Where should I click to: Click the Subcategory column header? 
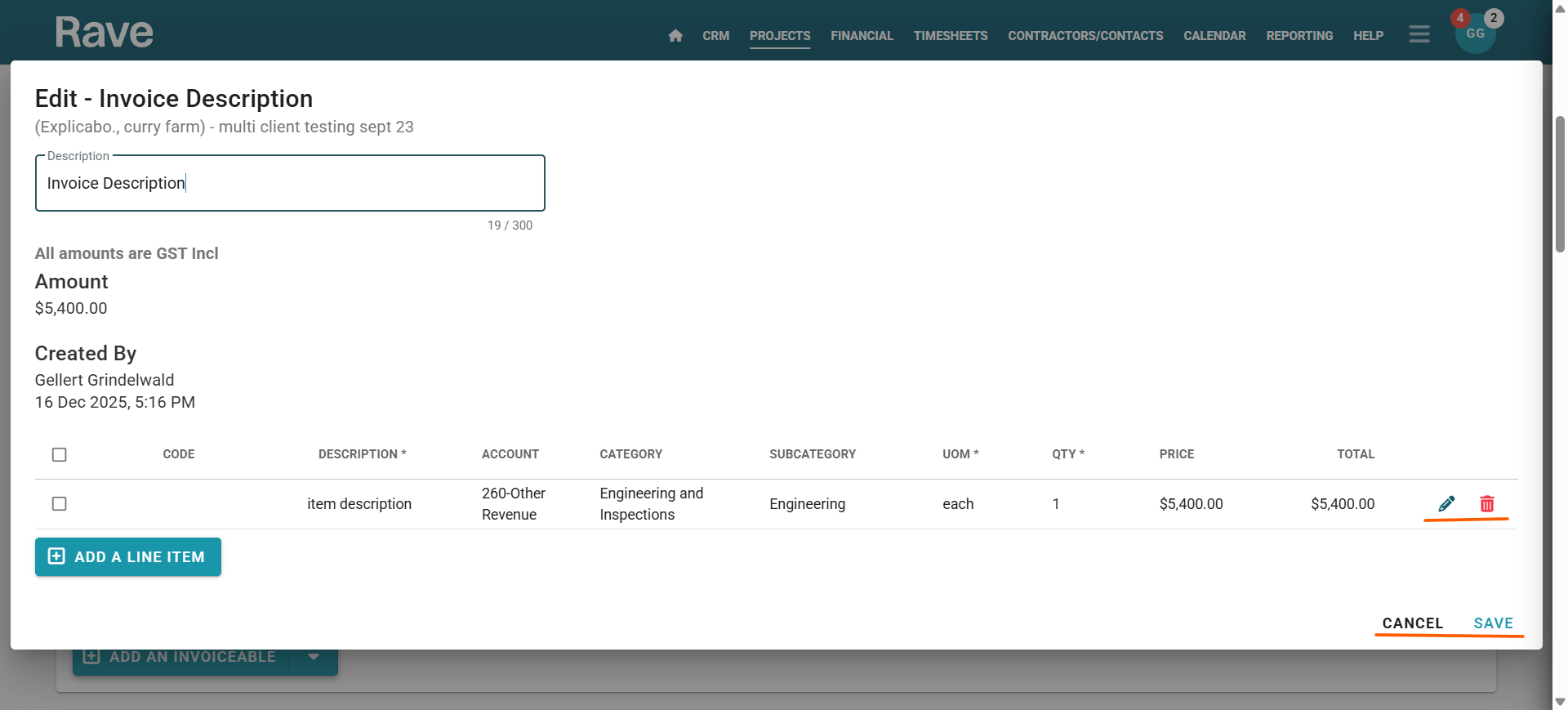[813, 454]
